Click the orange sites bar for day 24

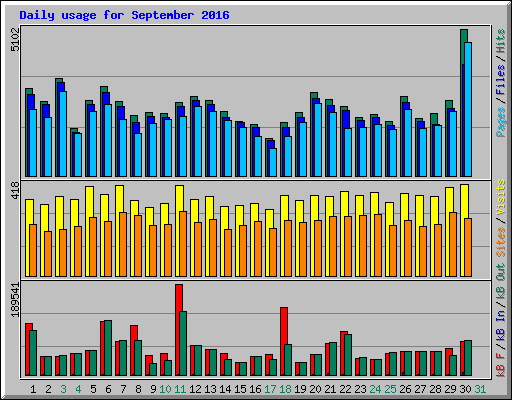(x=378, y=245)
